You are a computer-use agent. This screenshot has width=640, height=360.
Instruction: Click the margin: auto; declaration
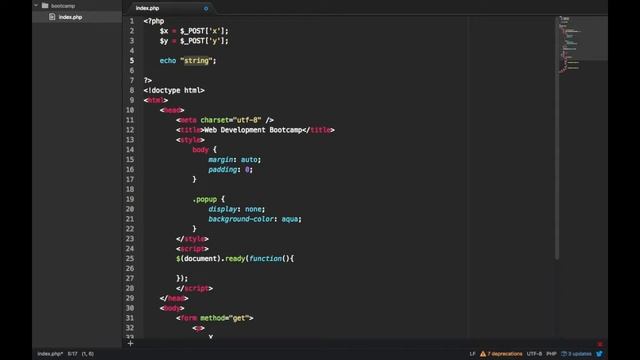pyautogui.click(x=235, y=160)
